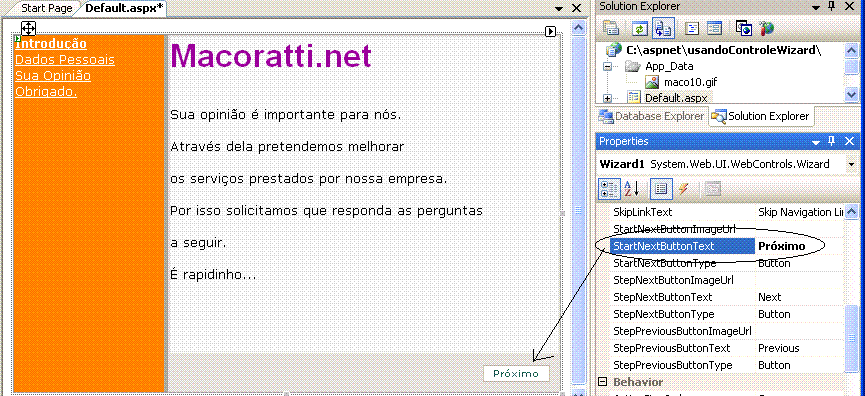The width and height of the screenshot is (865, 396).
Task: Select the C:\aspnet\usandoControleWizard\ project node
Action: [x=724, y=50]
